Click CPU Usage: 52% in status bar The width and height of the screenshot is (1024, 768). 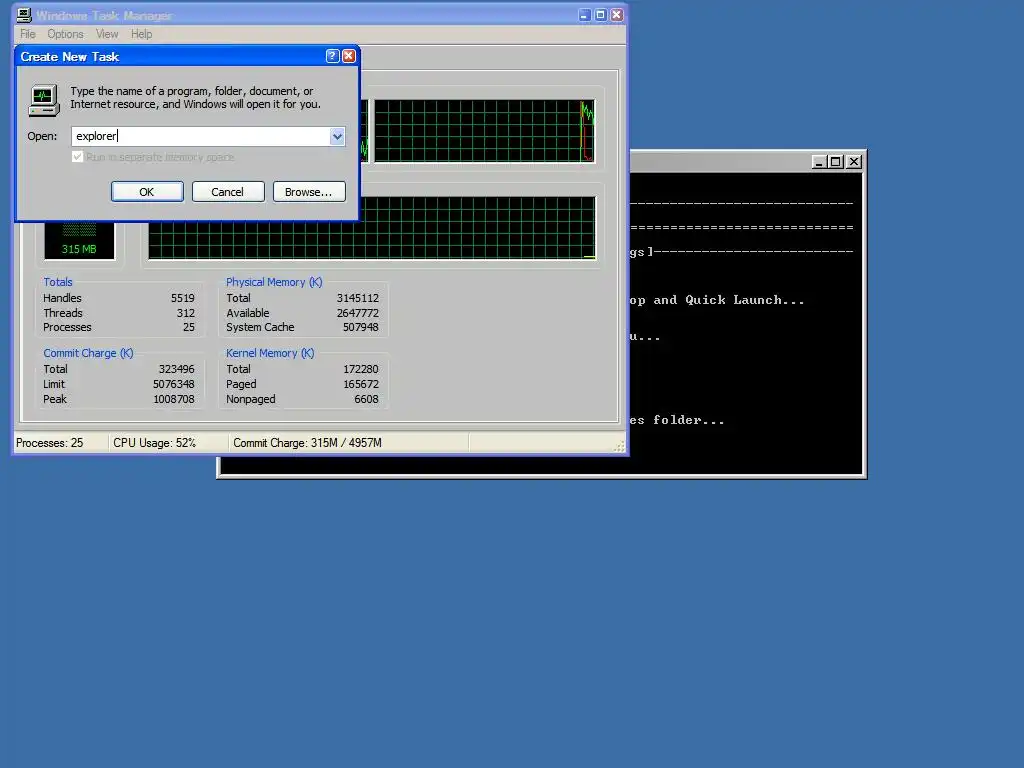click(x=155, y=443)
